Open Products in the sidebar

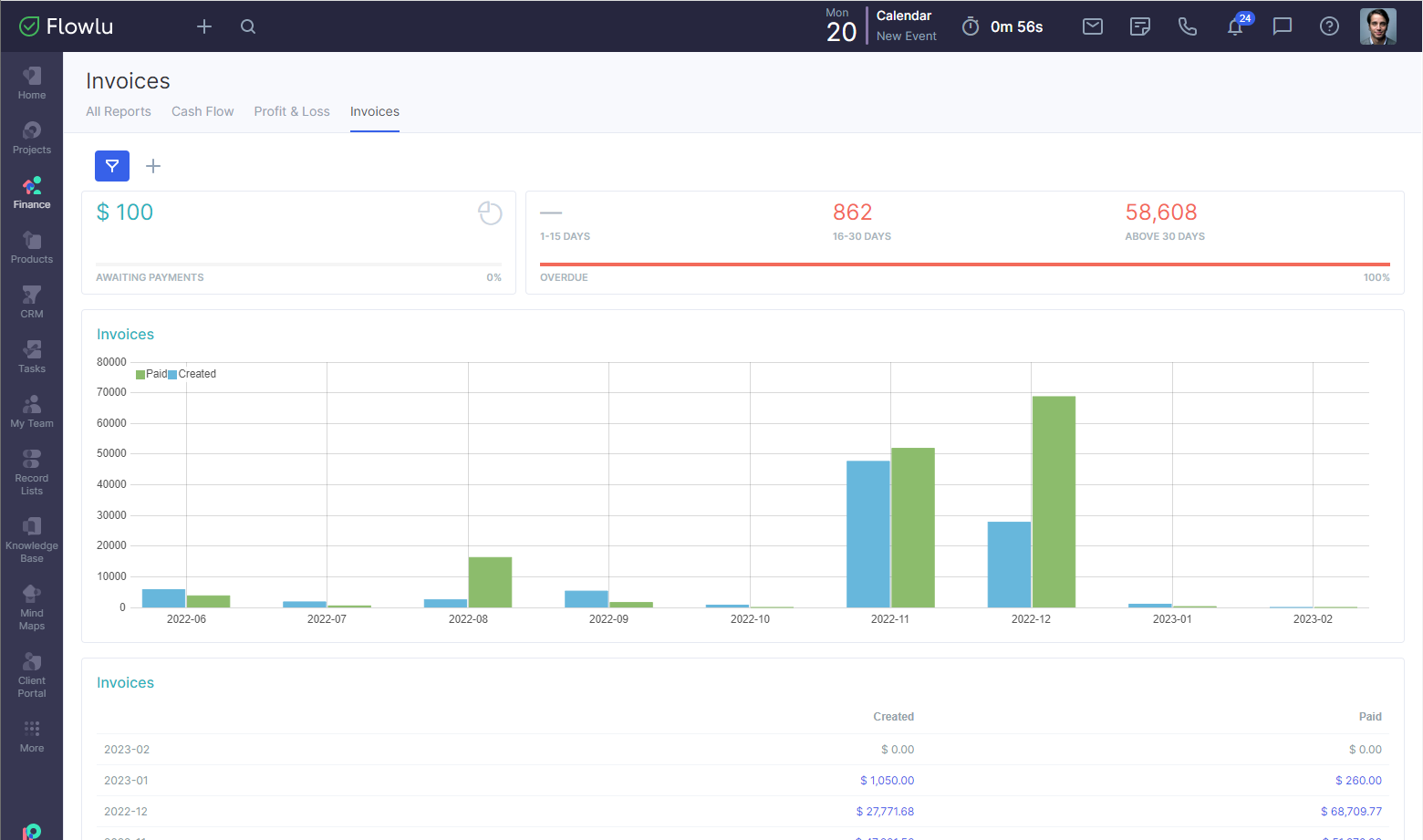click(31, 247)
